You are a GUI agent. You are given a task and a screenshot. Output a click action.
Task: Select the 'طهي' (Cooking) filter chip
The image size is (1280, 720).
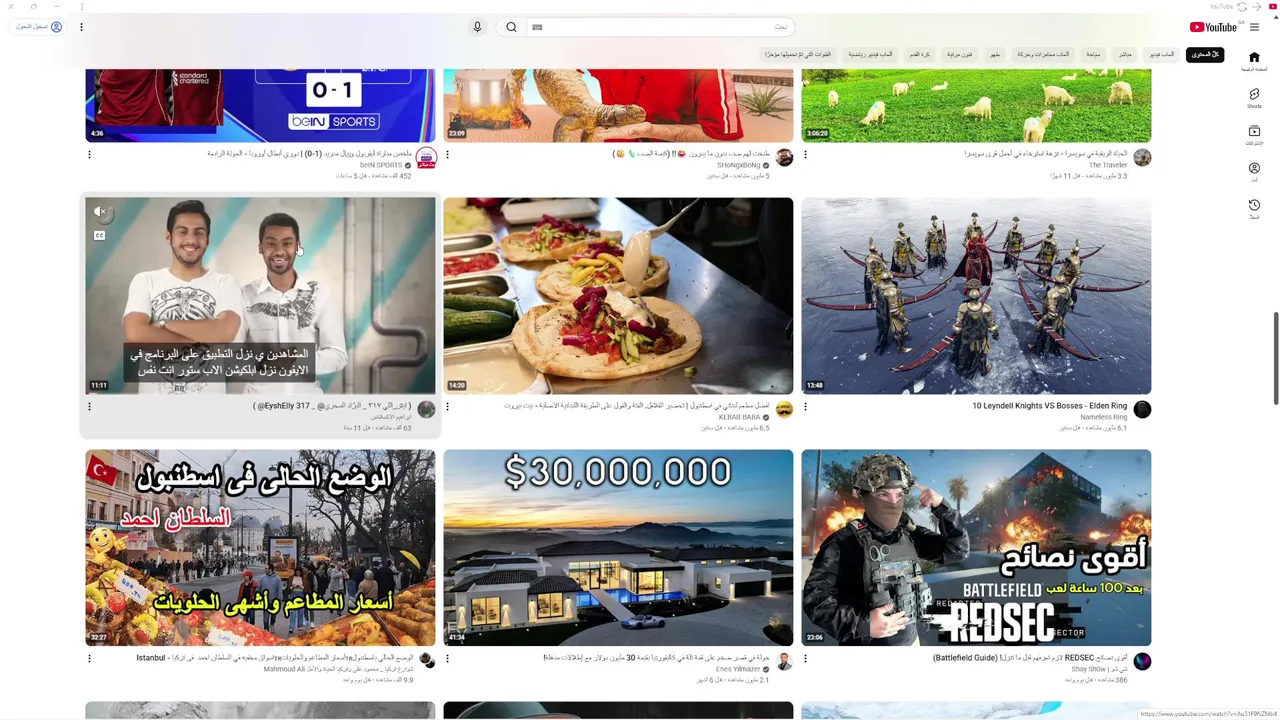pyautogui.click(x=995, y=54)
